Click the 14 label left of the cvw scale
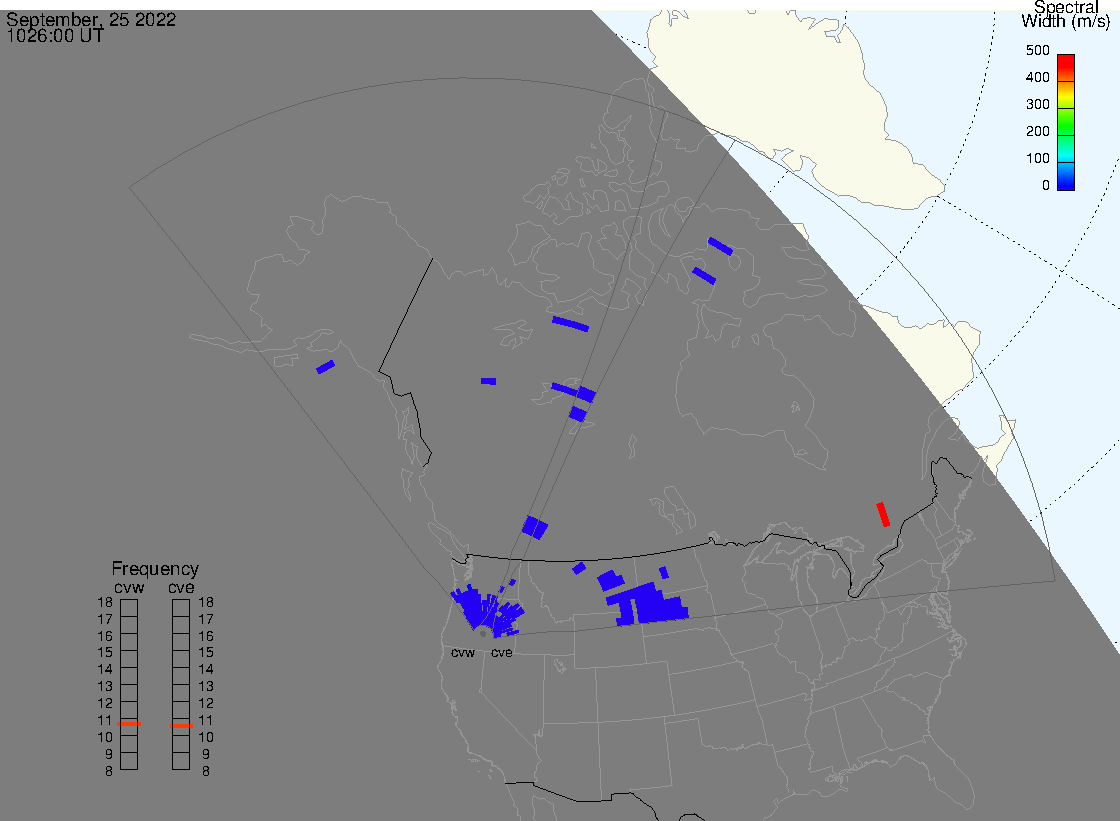Screen dimensions: 1120x821 point(105,670)
